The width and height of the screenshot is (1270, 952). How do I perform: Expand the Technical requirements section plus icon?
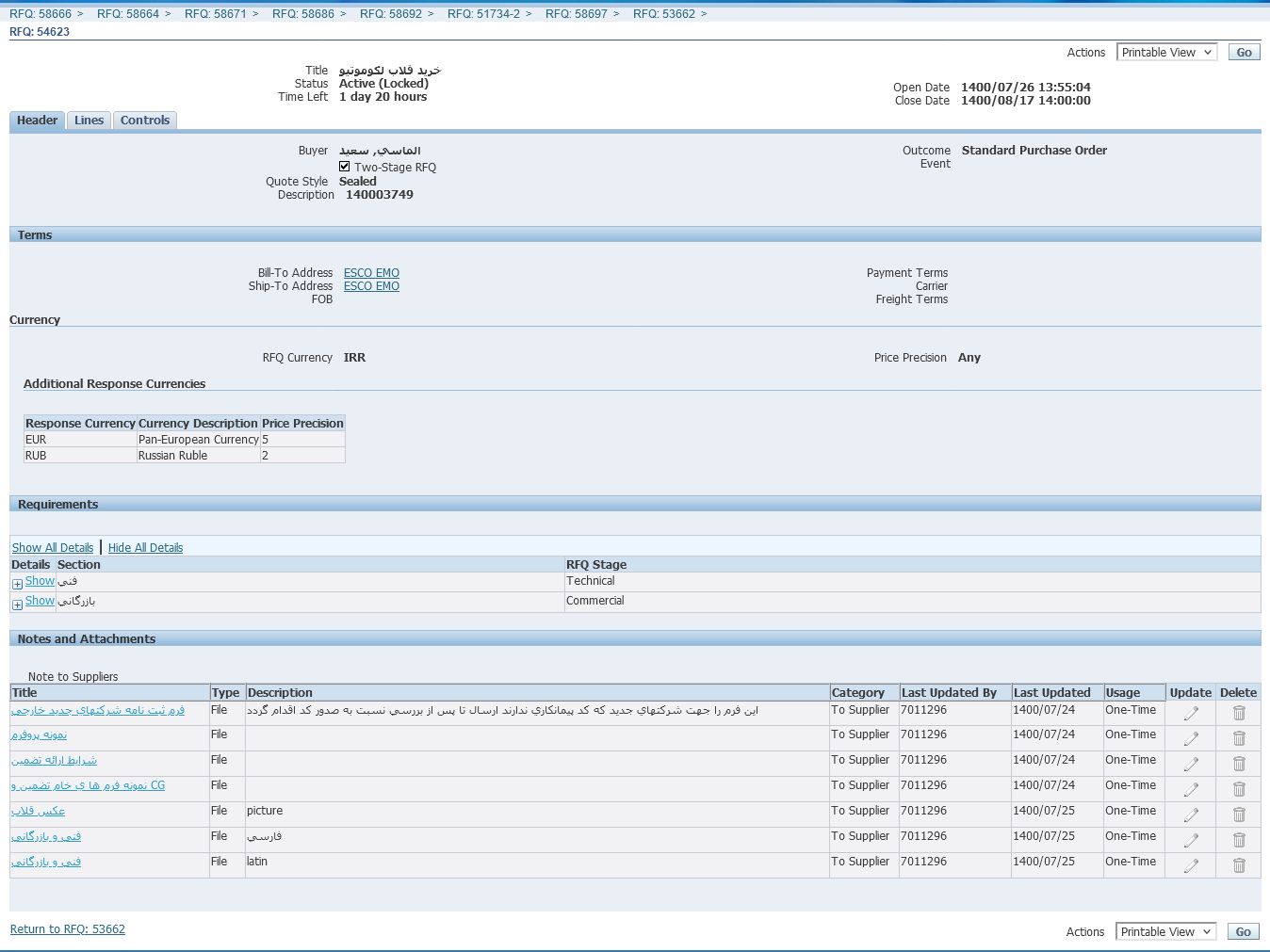point(17,584)
